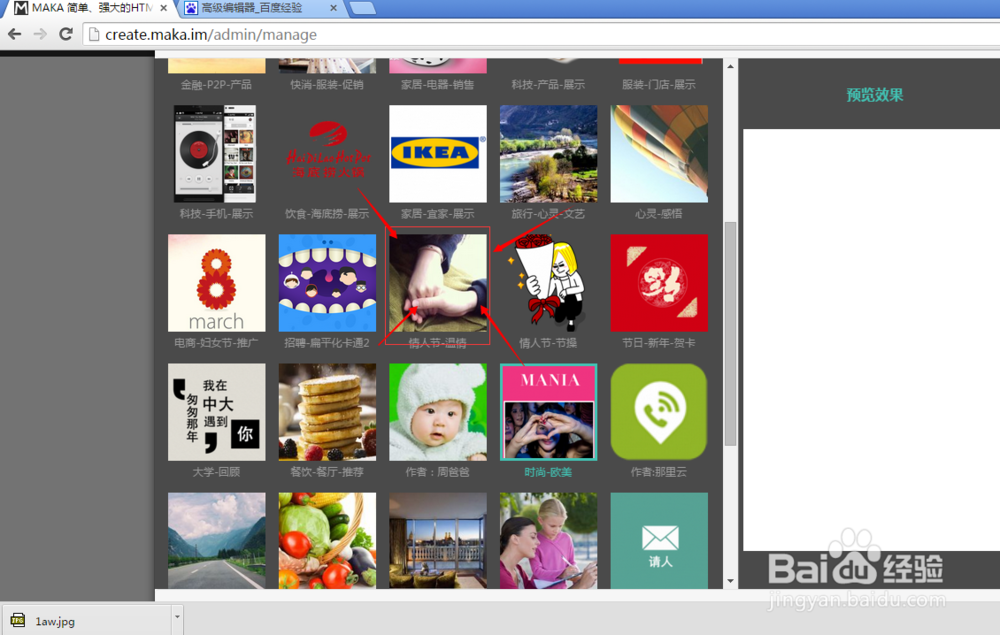
Task: Click the 金融-P2P-产品 template label
Action: 216,84
